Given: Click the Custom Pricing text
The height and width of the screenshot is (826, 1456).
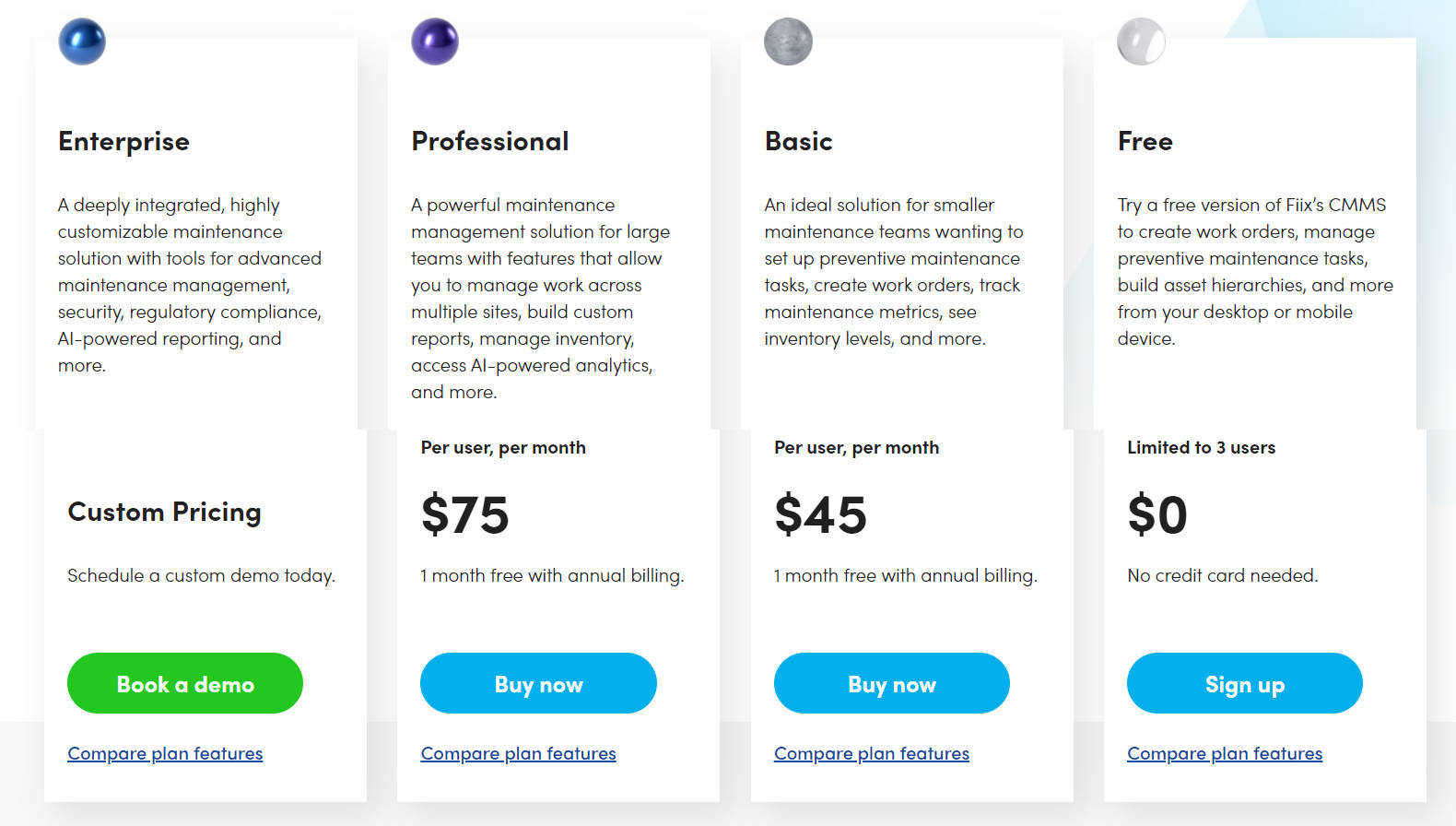Looking at the screenshot, I should (164, 512).
